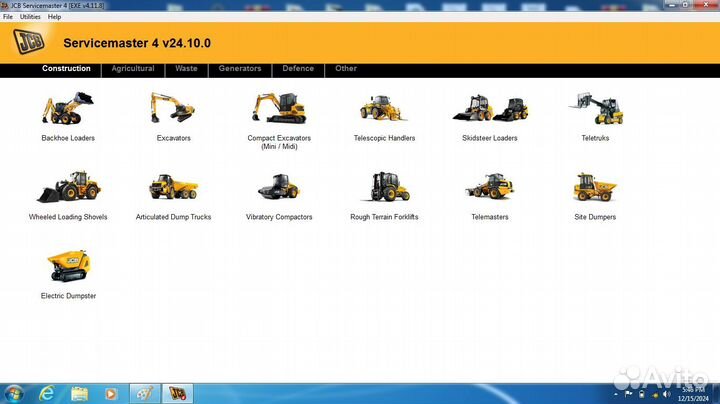
Task: Switch to the Construction tab
Action: [66, 68]
